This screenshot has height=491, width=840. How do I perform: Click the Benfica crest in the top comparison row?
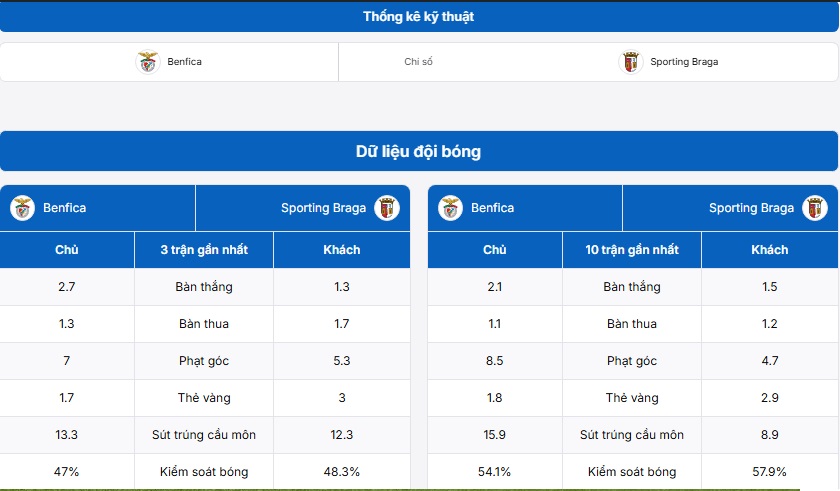coord(148,62)
